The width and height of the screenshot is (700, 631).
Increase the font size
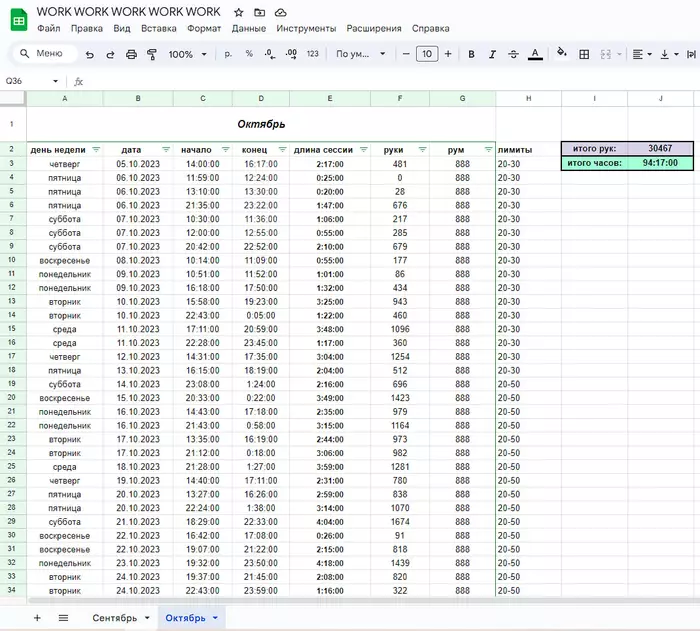pyautogui.click(x=448, y=54)
